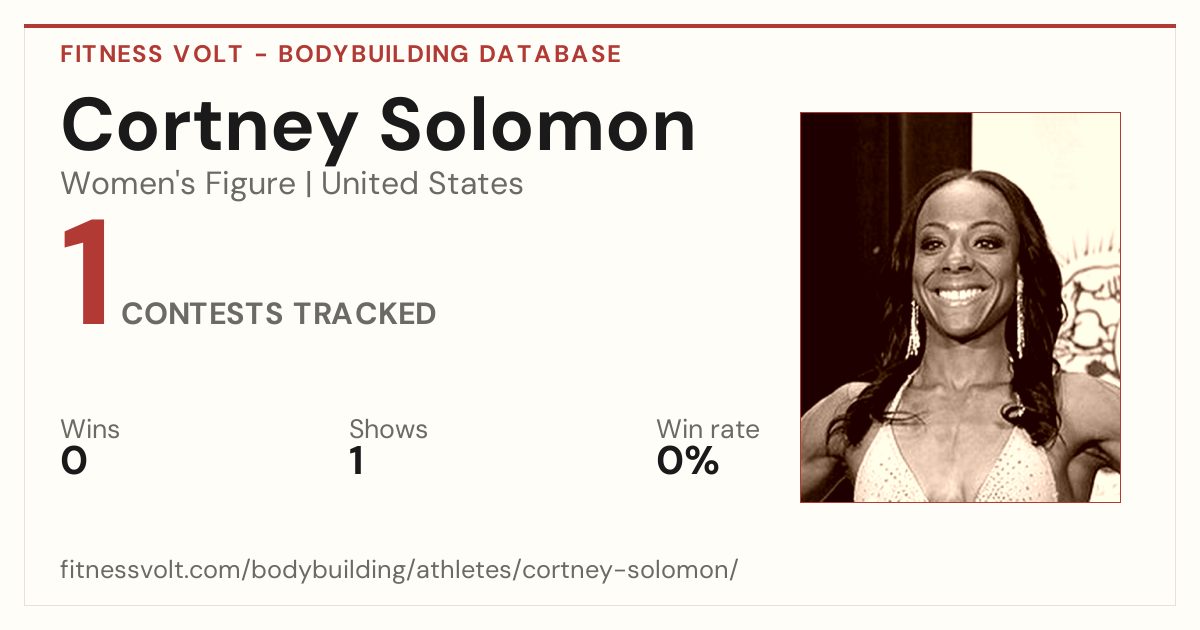Click the Win rate label
The width and height of the screenshot is (1200, 630).
708,429
